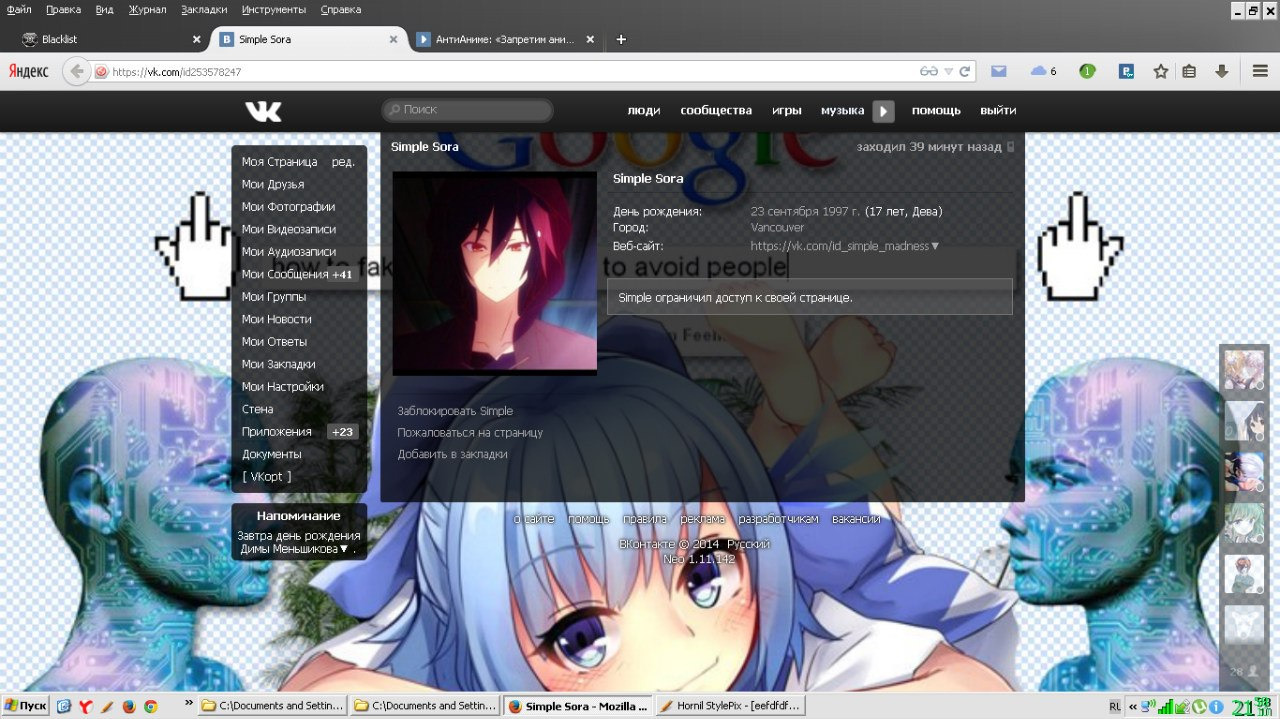Click the mobile device icon near last seen
The height and width of the screenshot is (719, 1280).
1010,147
